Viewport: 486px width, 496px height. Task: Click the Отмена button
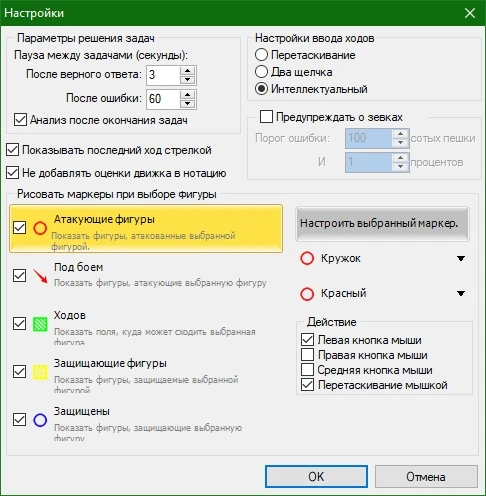426,476
